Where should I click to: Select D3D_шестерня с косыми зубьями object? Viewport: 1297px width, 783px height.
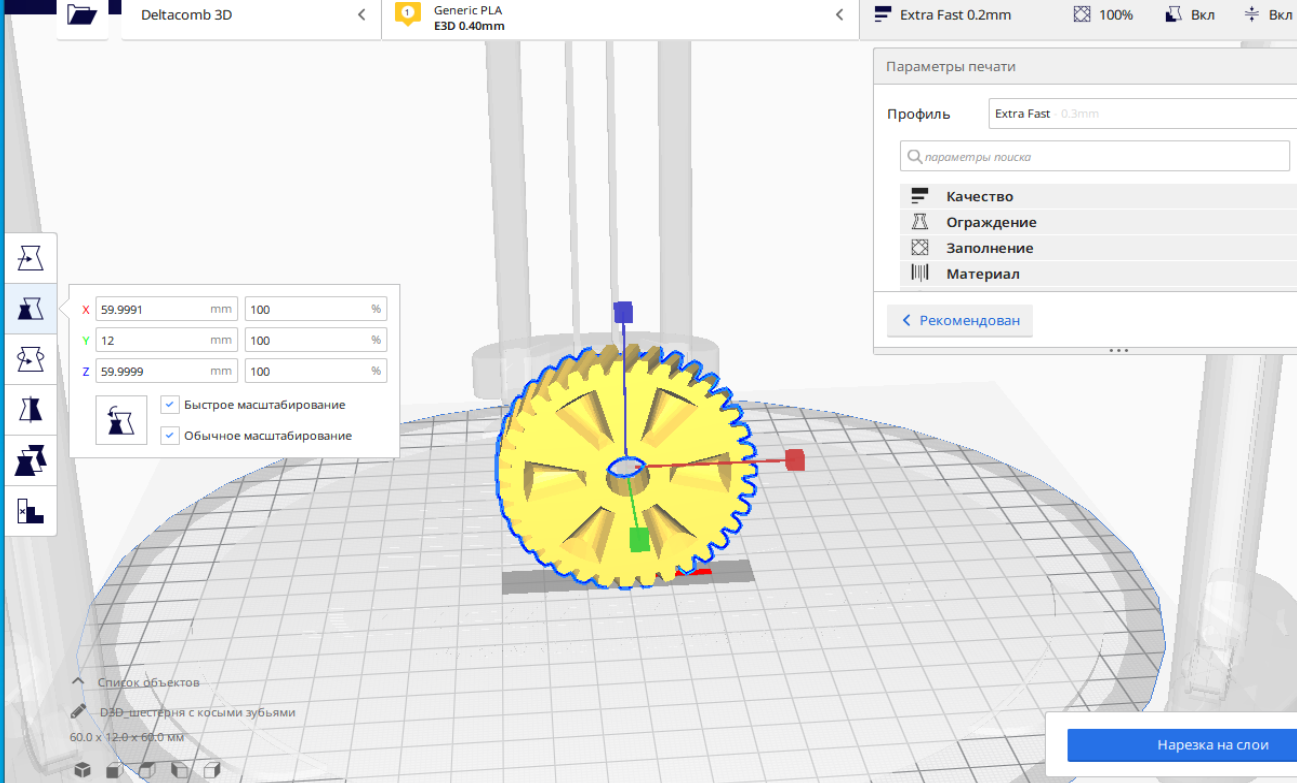click(x=198, y=713)
